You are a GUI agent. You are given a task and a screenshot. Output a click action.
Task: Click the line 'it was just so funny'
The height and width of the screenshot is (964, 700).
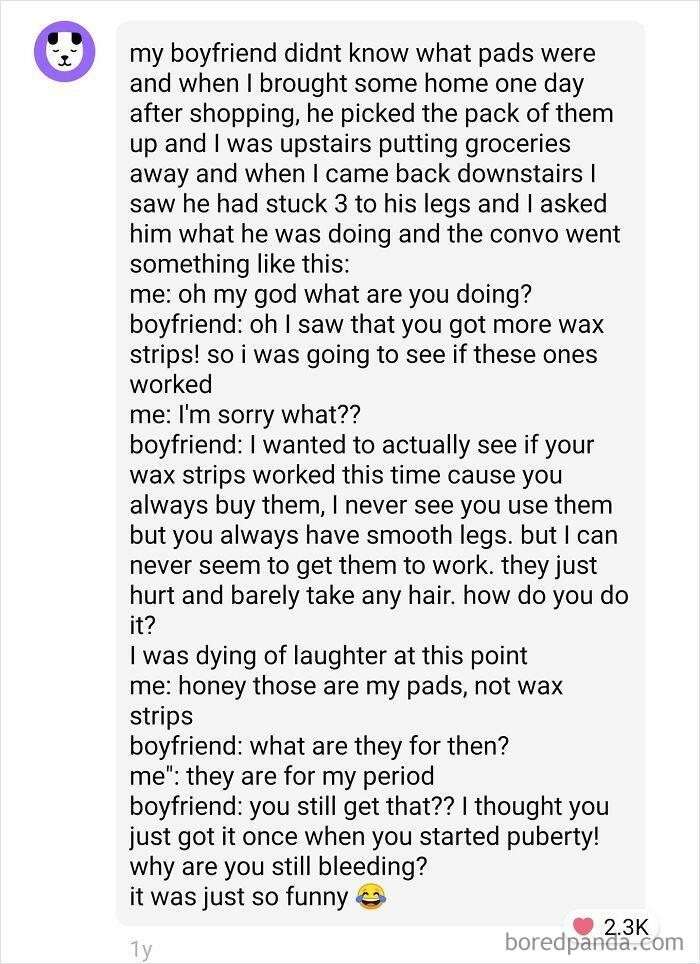click(238, 896)
